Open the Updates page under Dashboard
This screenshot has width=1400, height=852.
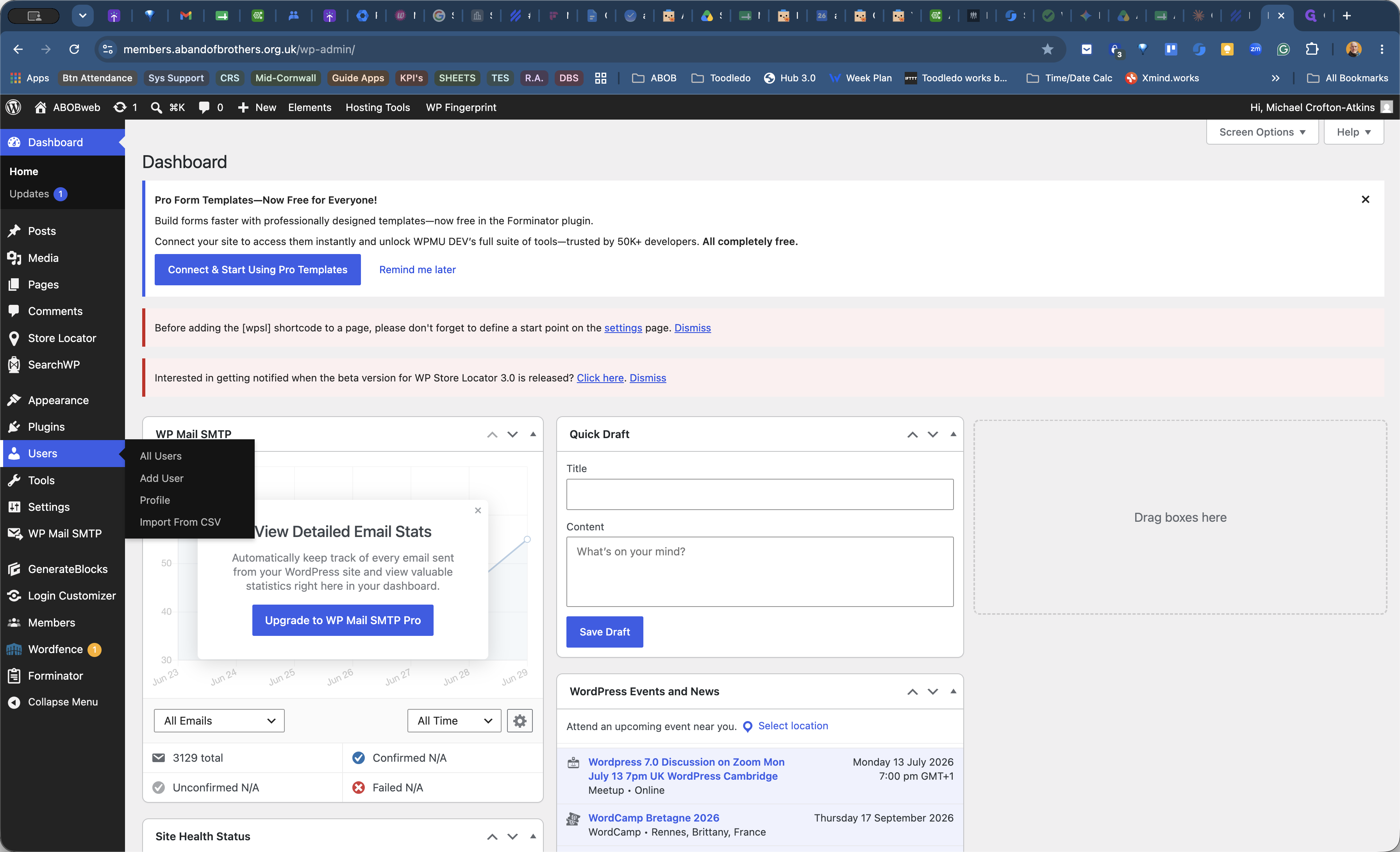click(x=38, y=194)
